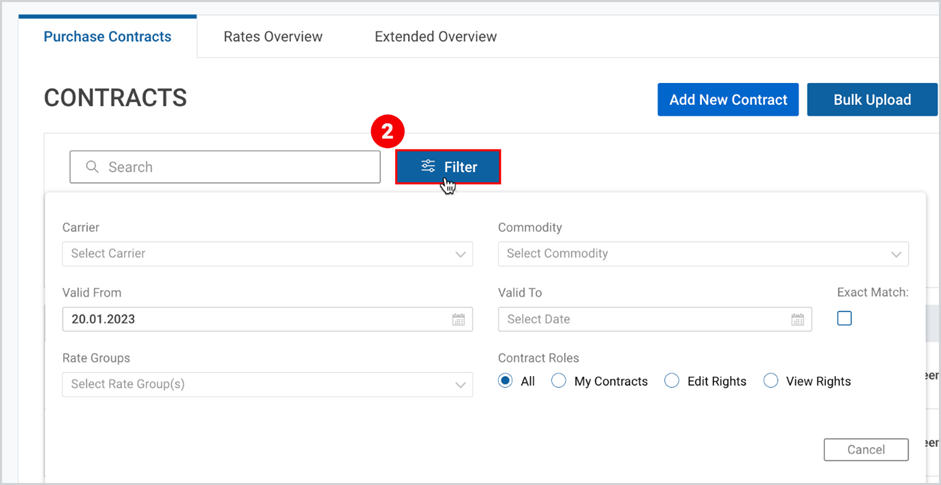Select the Edit Rights radio option

(x=672, y=381)
